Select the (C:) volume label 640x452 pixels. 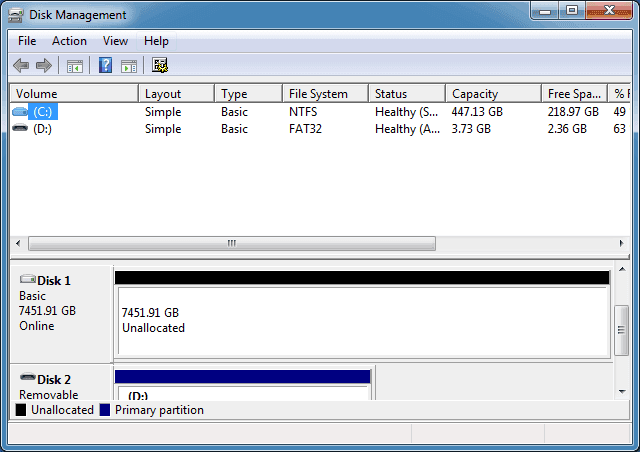tap(43, 111)
